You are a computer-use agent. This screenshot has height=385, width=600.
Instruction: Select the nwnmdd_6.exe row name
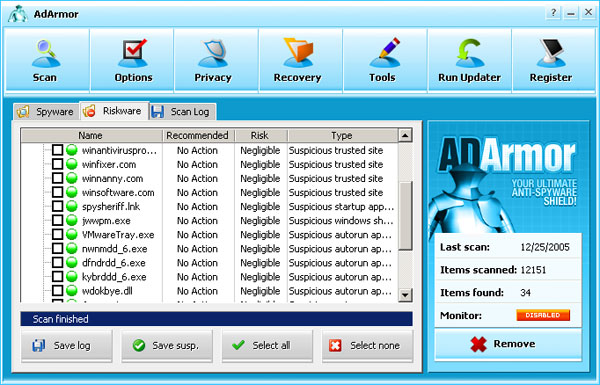tap(115, 249)
